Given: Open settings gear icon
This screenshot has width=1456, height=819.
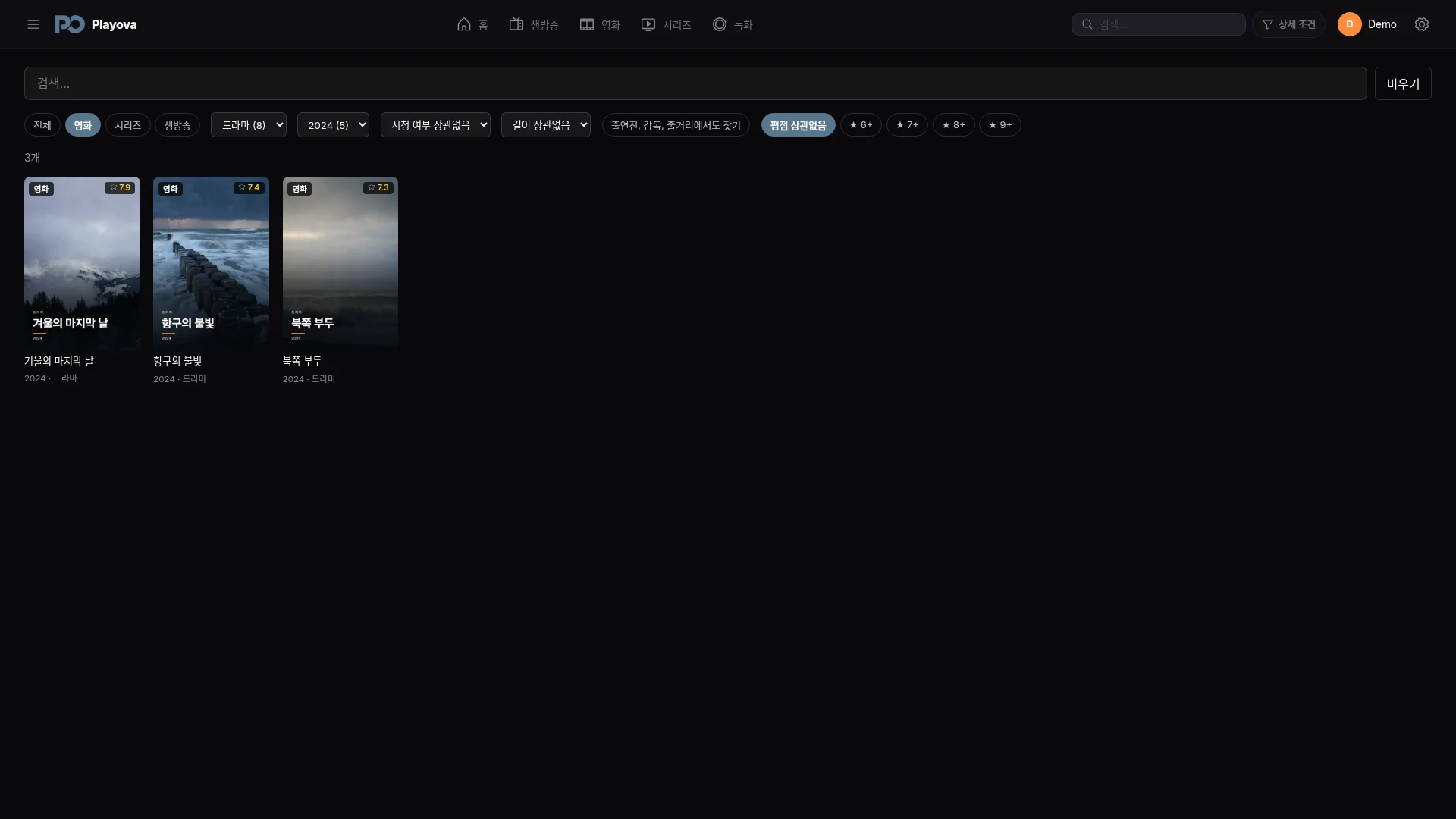Looking at the screenshot, I should (x=1422, y=24).
